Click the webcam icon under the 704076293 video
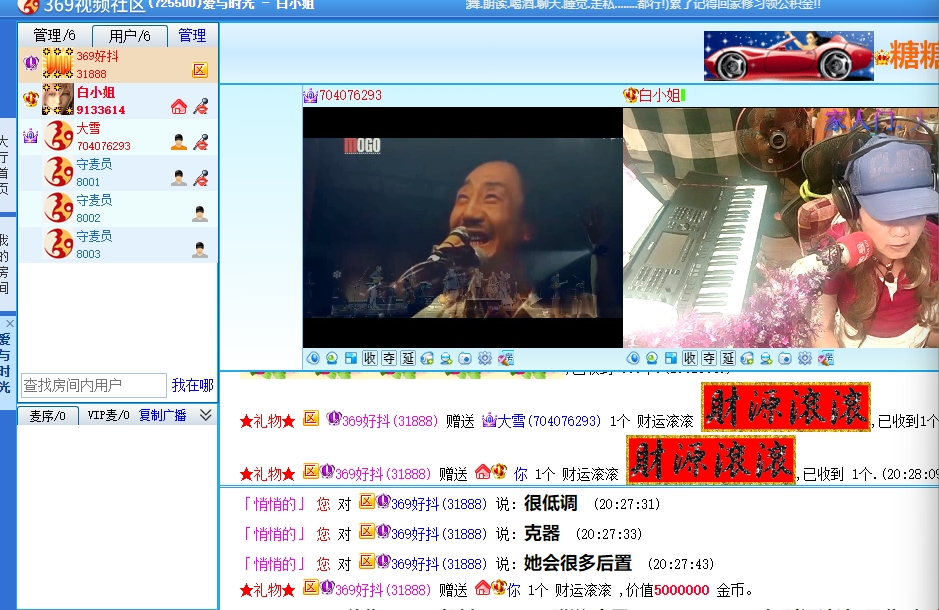The width and height of the screenshot is (939, 610). tap(332, 359)
